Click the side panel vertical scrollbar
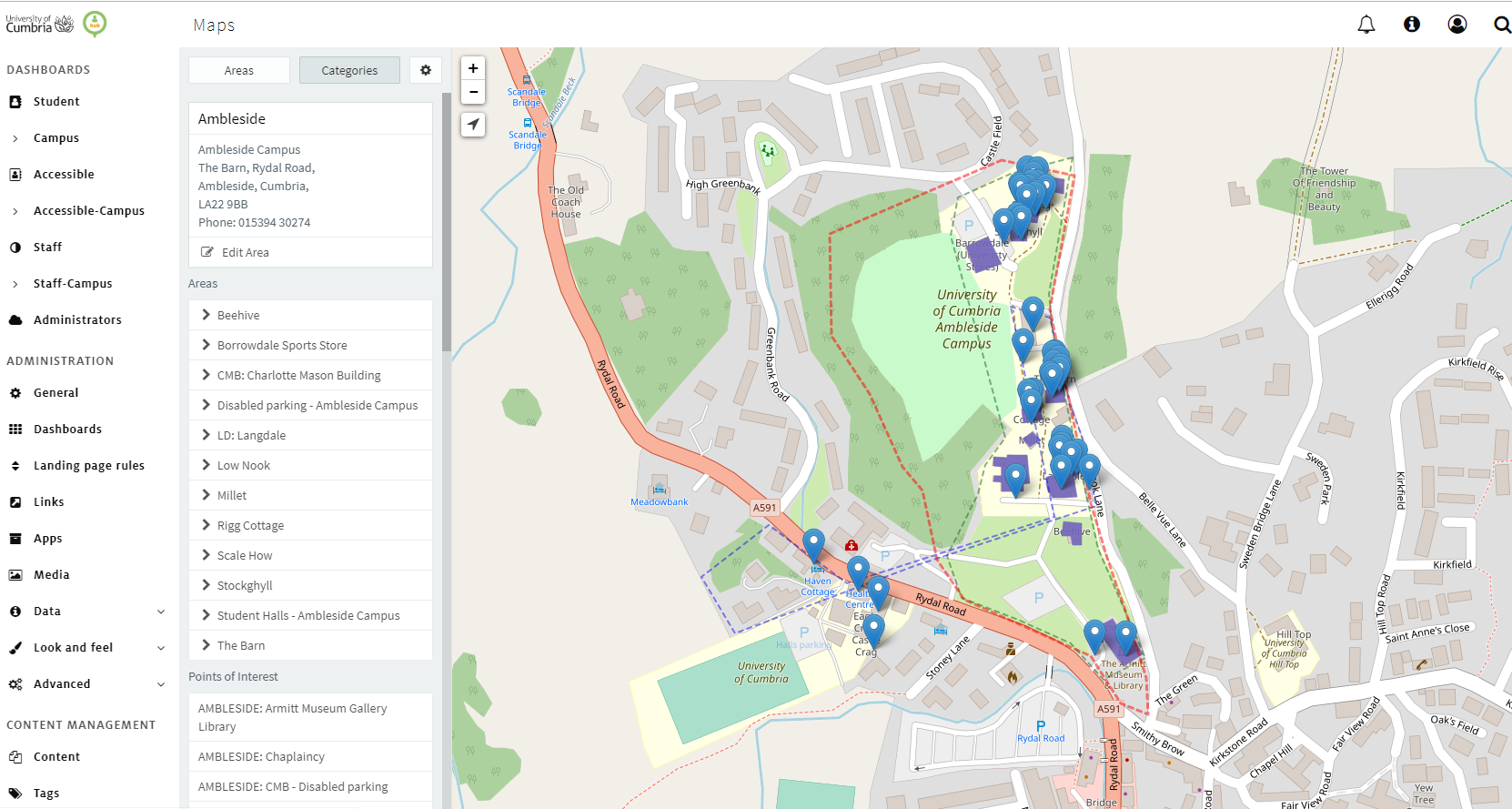The width and height of the screenshot is (1512, 809). pyautogui.click(x=447, y=221)
